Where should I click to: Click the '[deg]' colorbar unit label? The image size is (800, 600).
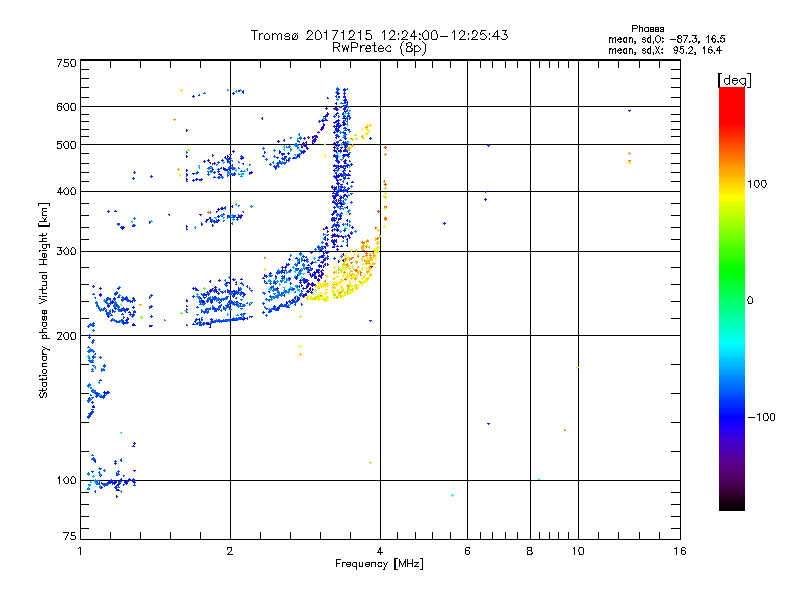(734, 80)
